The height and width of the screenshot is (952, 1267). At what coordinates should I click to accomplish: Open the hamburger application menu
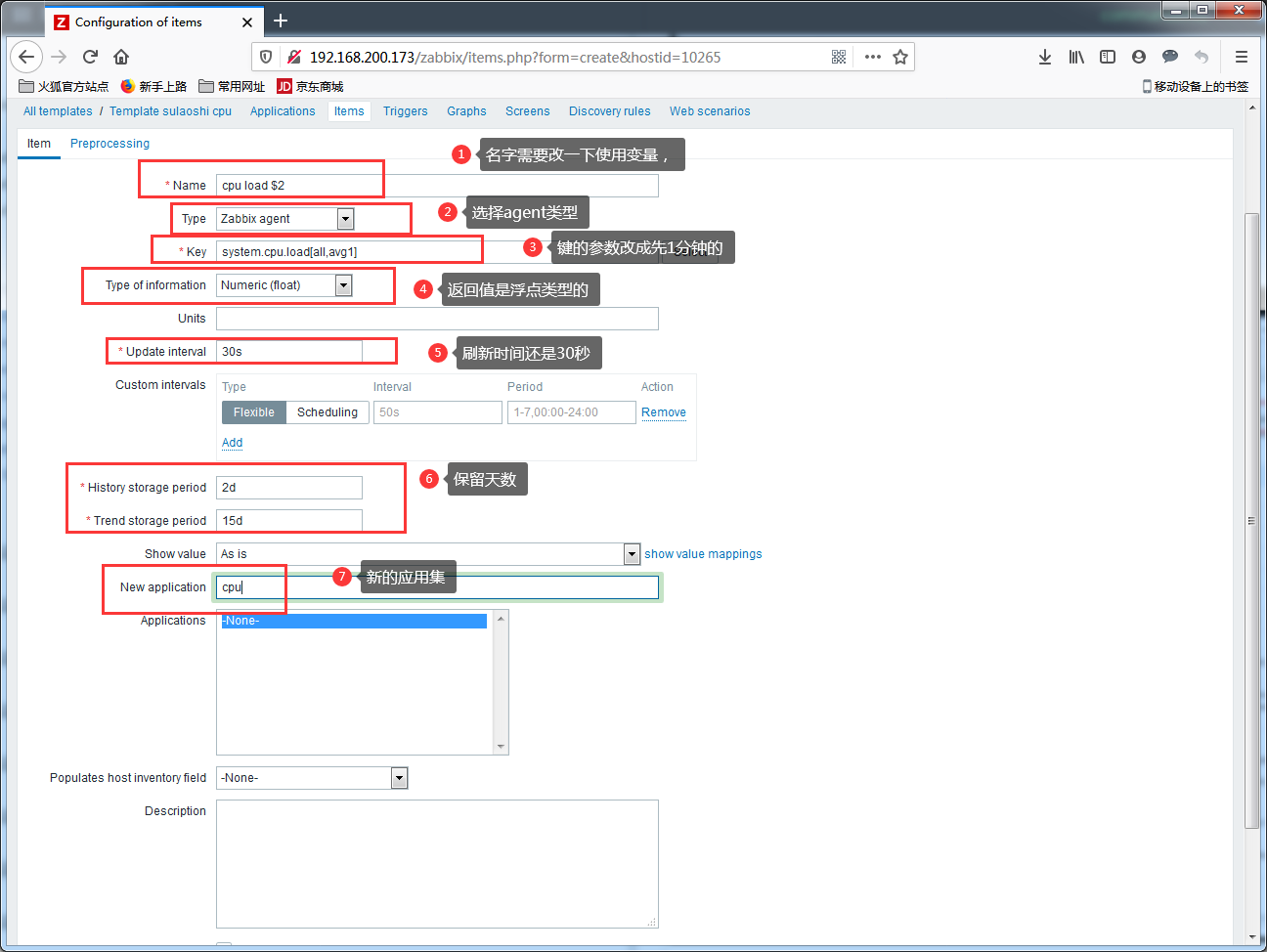[x=1242, y=57]
